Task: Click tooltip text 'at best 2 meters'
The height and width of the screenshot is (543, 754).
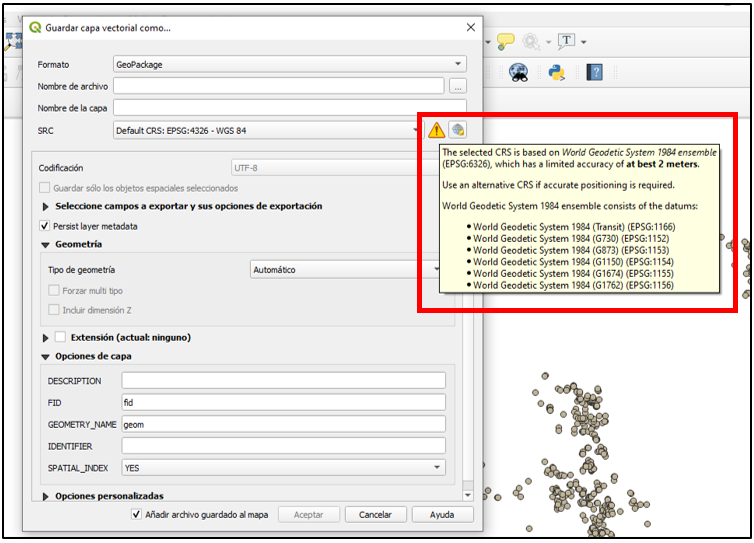Action: point(662,164)
